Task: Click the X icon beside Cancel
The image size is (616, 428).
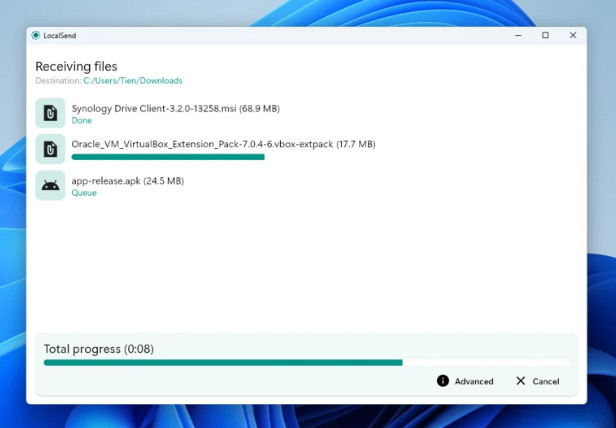Action: coord(521,381)
